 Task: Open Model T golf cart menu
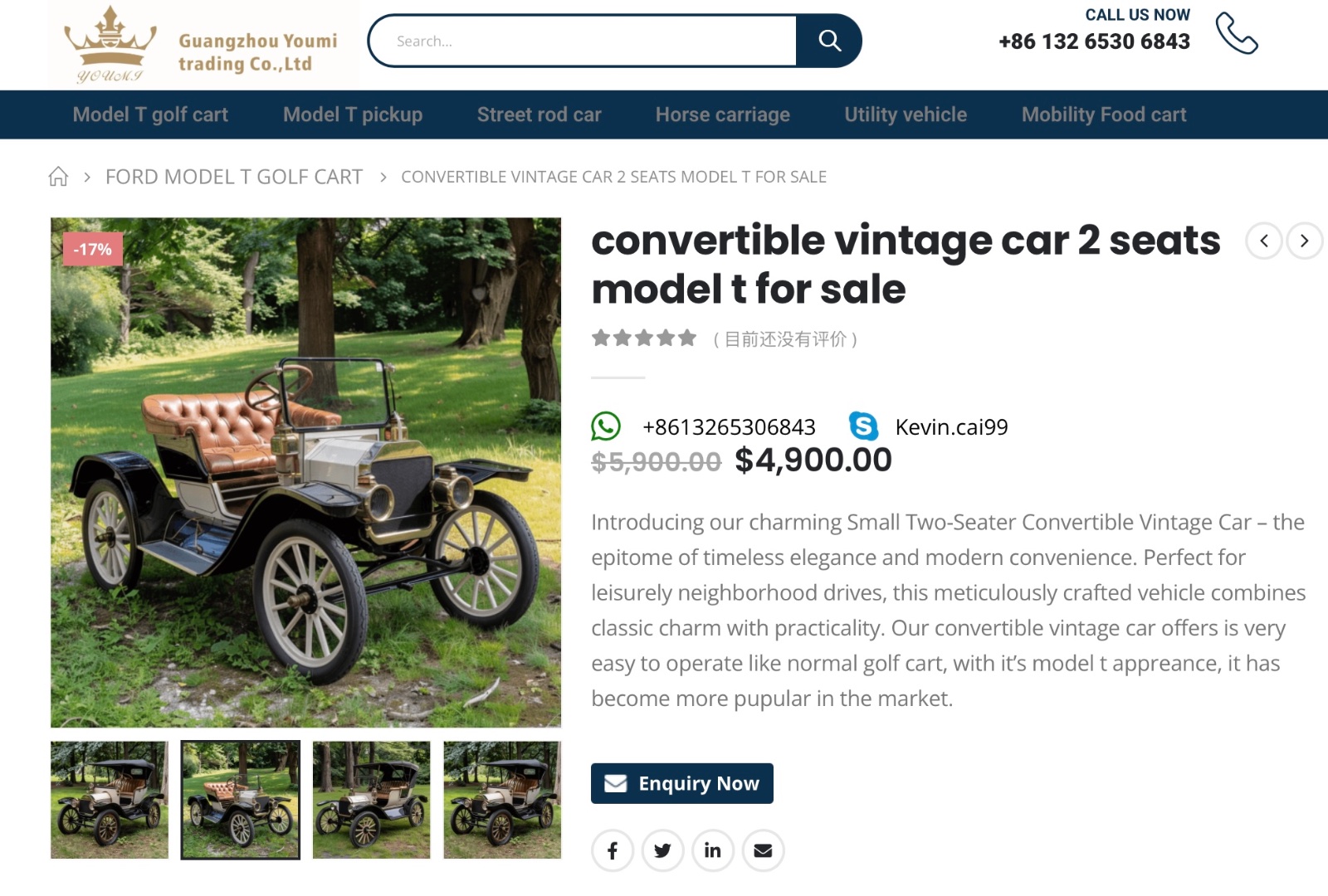click(x=150, y=114)
